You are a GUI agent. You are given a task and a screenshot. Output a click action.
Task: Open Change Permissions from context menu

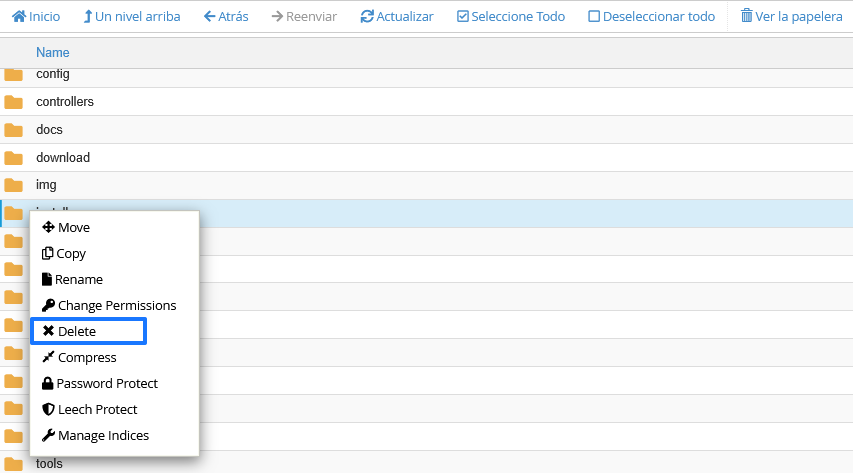coord(109,305)
